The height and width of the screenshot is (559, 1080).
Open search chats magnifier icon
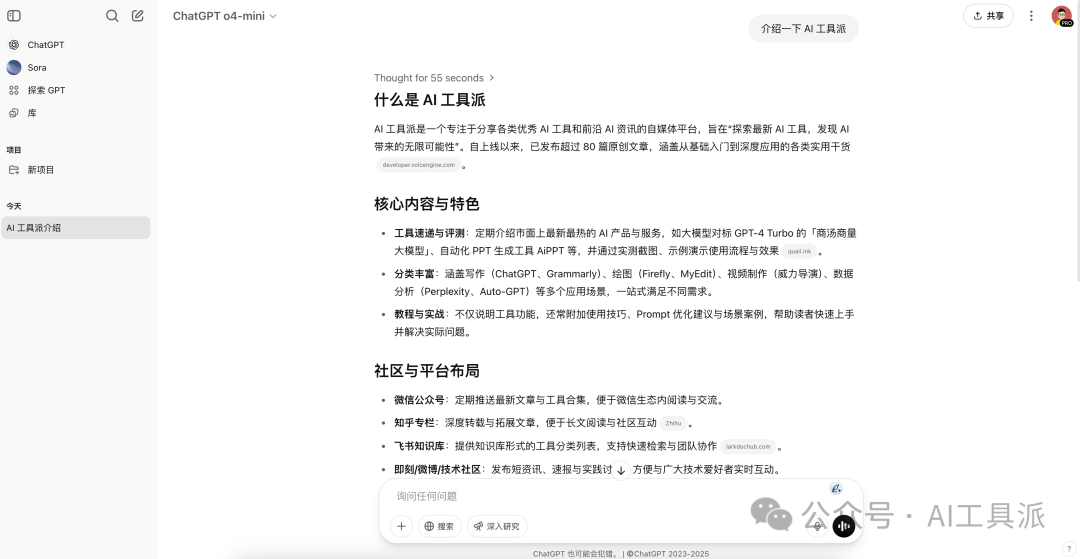[x=112, y=16]
